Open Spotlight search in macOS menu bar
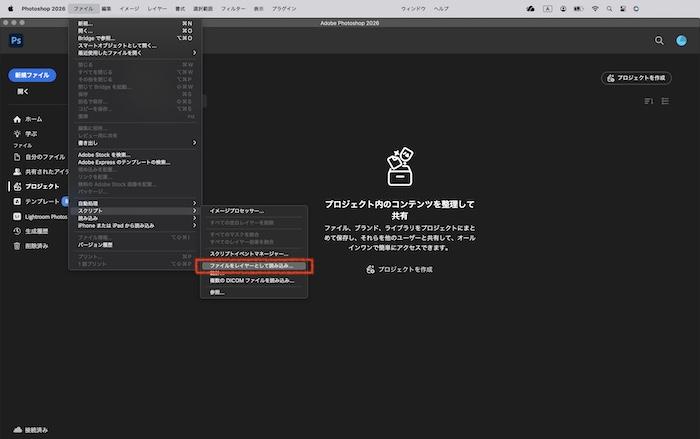 609,8
